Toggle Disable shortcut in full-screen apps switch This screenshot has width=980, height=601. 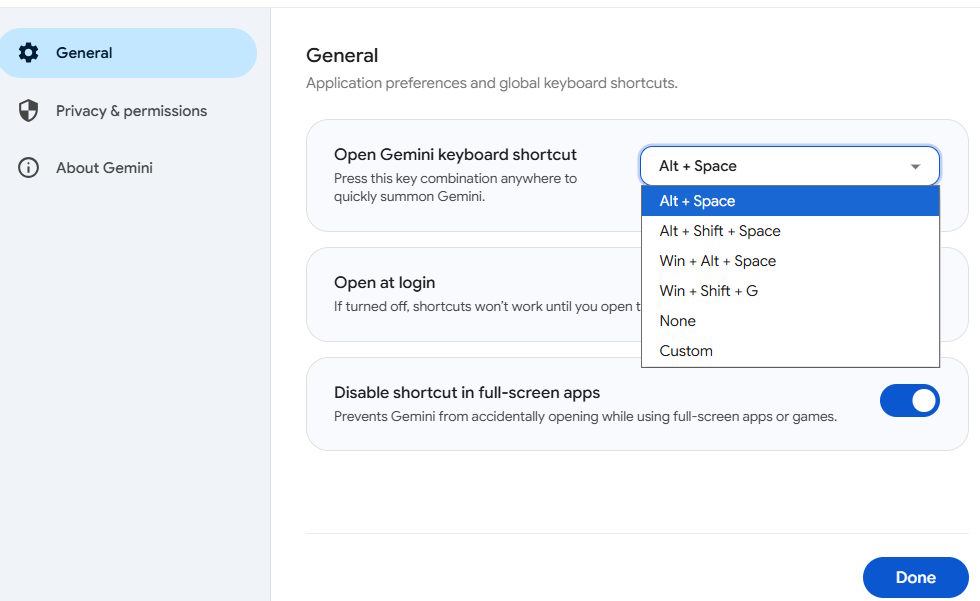tap(909, 400)
